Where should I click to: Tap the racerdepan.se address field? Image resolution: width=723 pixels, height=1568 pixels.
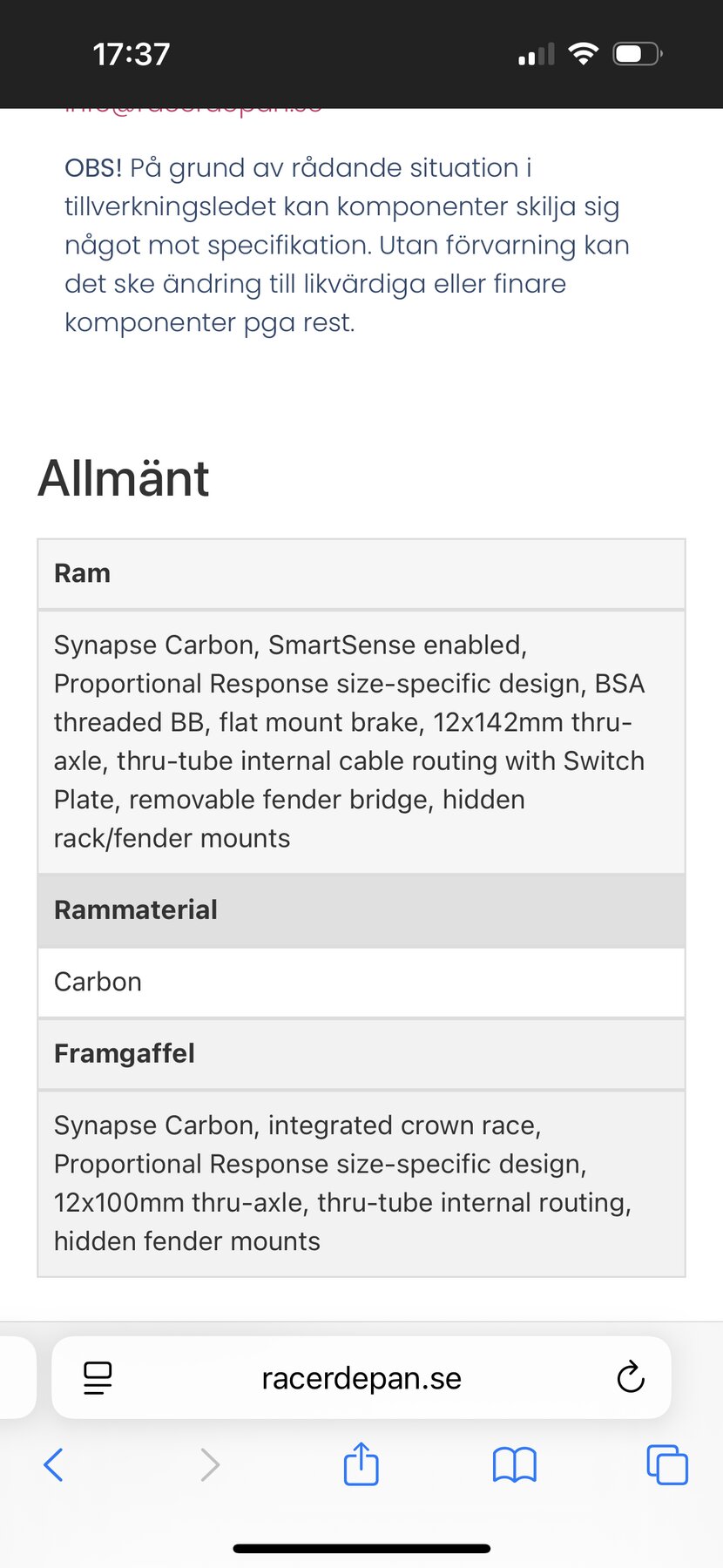coord(361,1378)
